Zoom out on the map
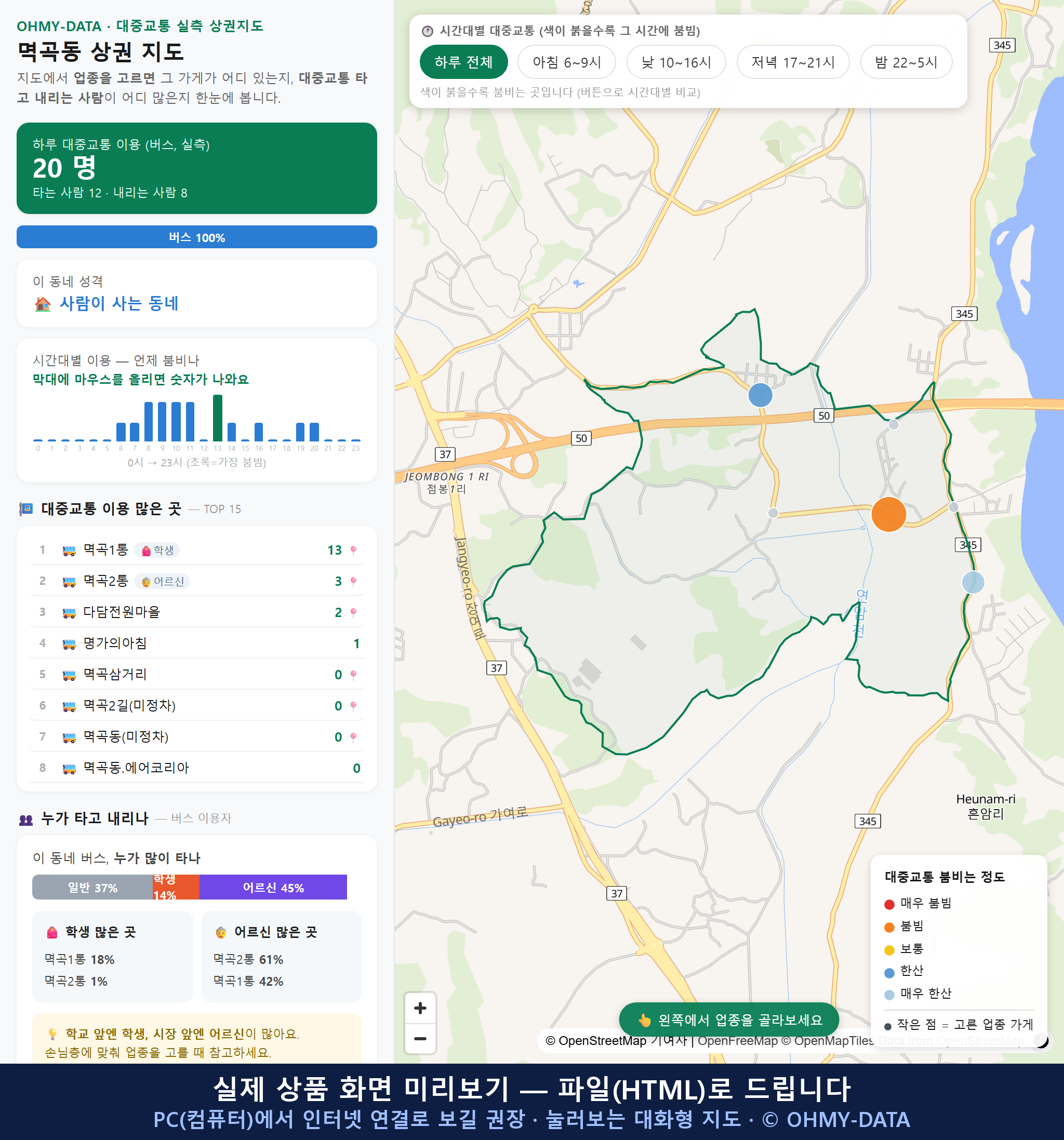 click(420, 1039)
